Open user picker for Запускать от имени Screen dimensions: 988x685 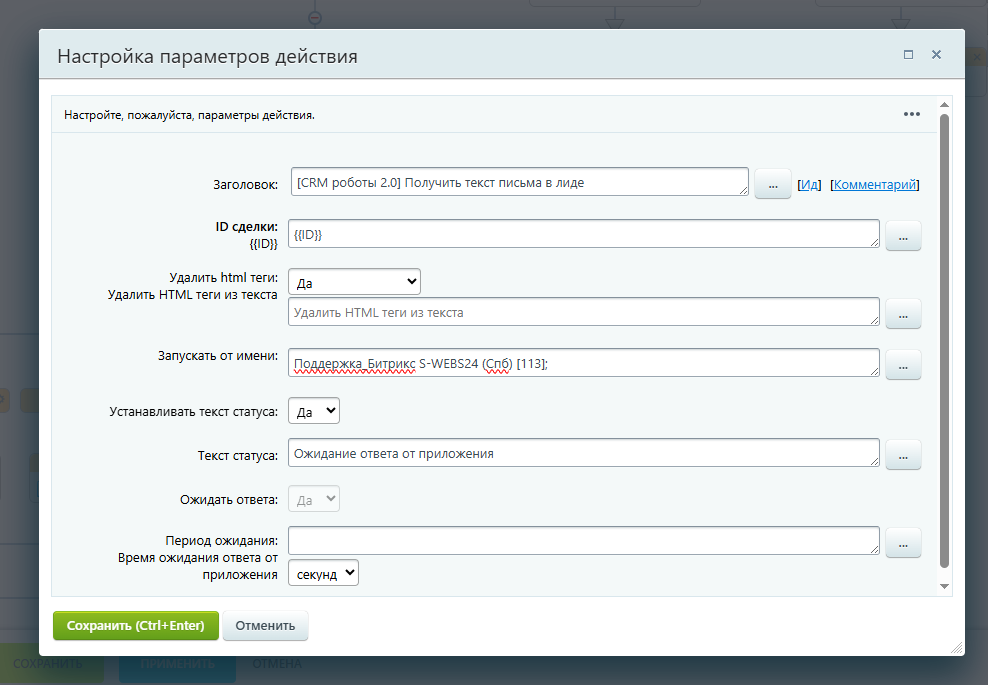pos(903,365)
